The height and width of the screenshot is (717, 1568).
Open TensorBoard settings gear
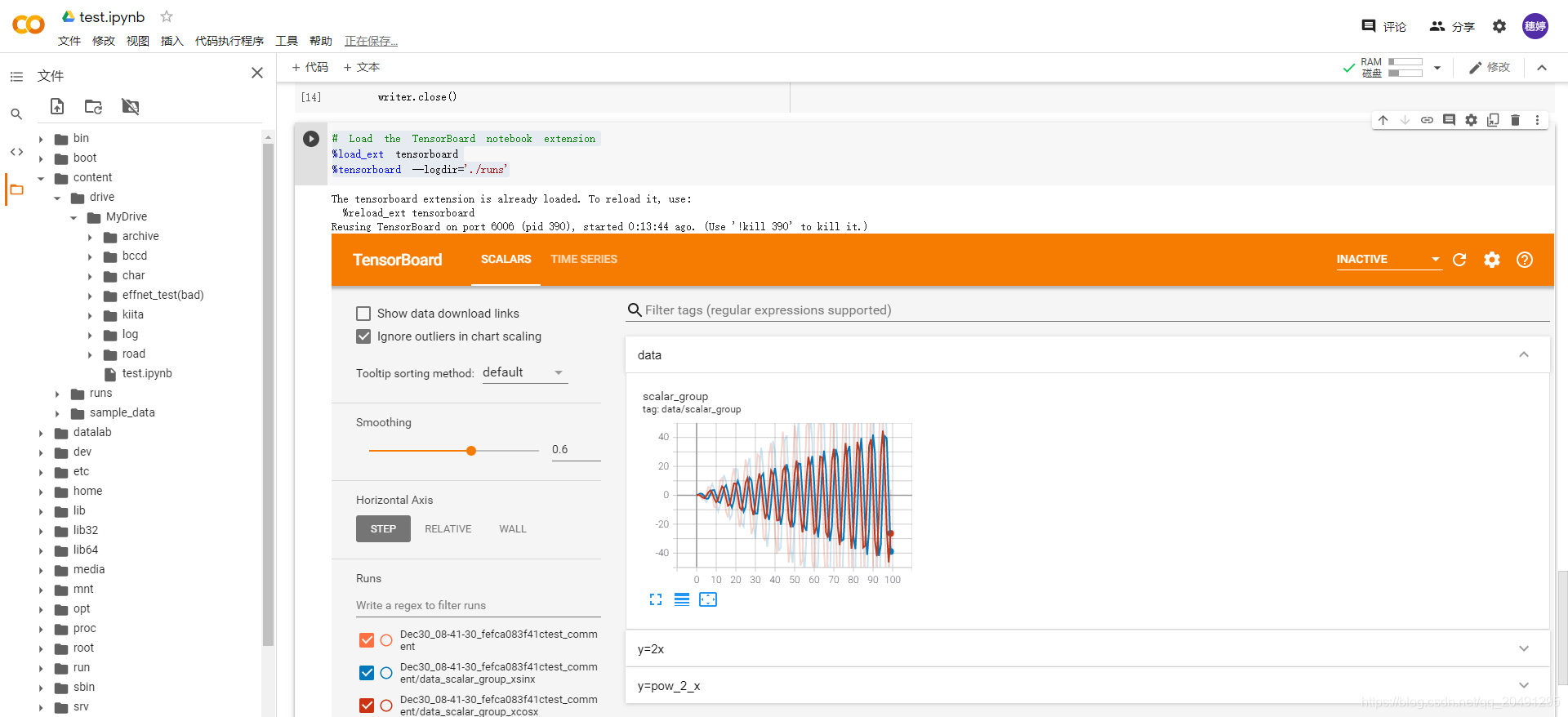coord(1492,260)
